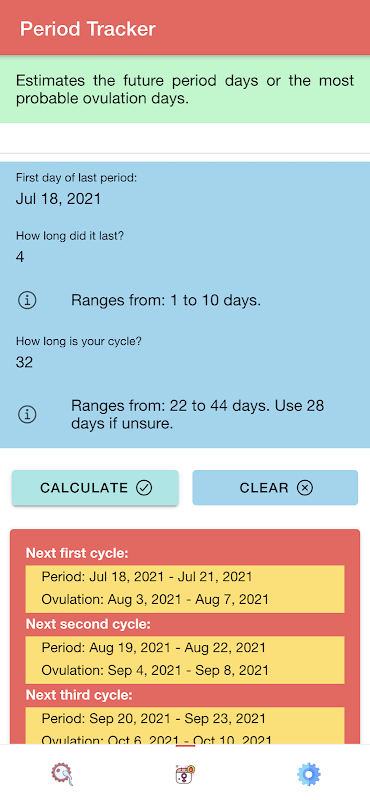Viewport: 370px width, 800px height.
Task: Click the checkmark icon on the Calculate button
Action: (144, 488)
